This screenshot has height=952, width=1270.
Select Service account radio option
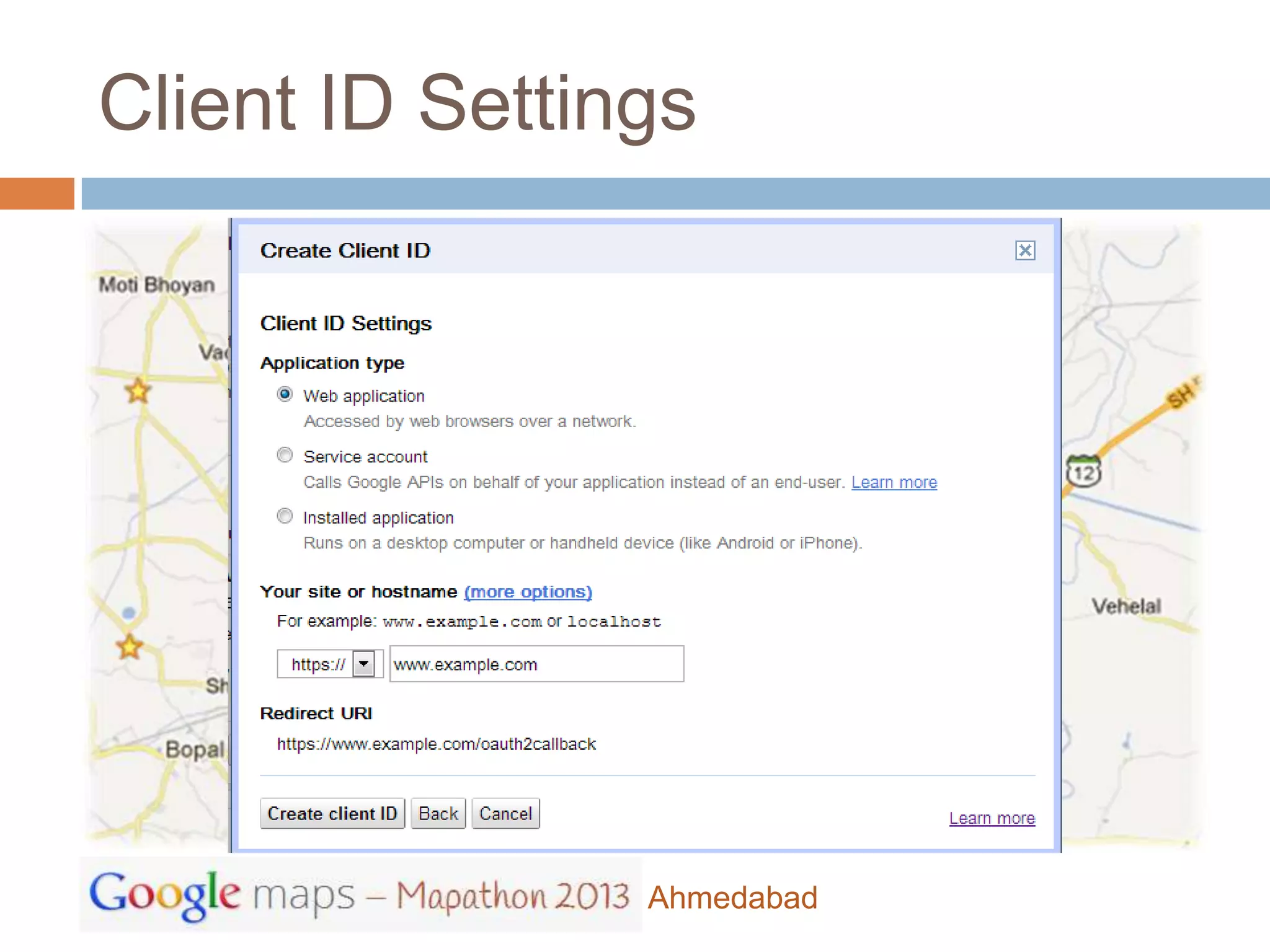[285, 456]
